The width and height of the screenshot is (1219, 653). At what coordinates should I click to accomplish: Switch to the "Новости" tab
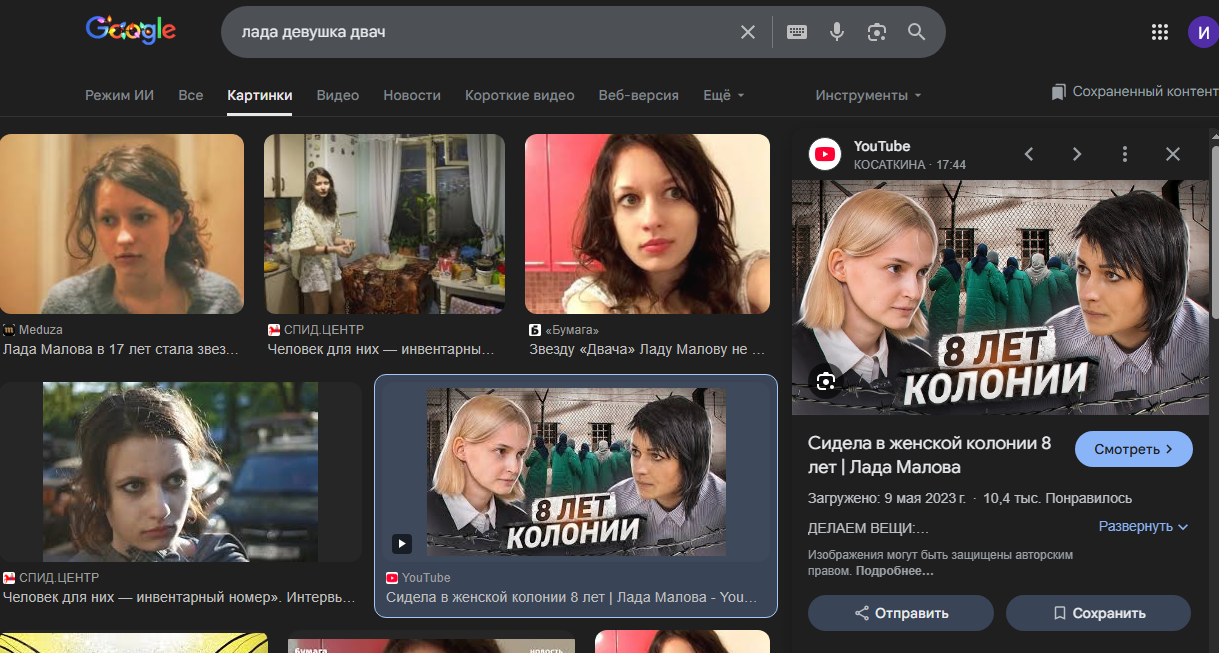[x=412, y=95]
